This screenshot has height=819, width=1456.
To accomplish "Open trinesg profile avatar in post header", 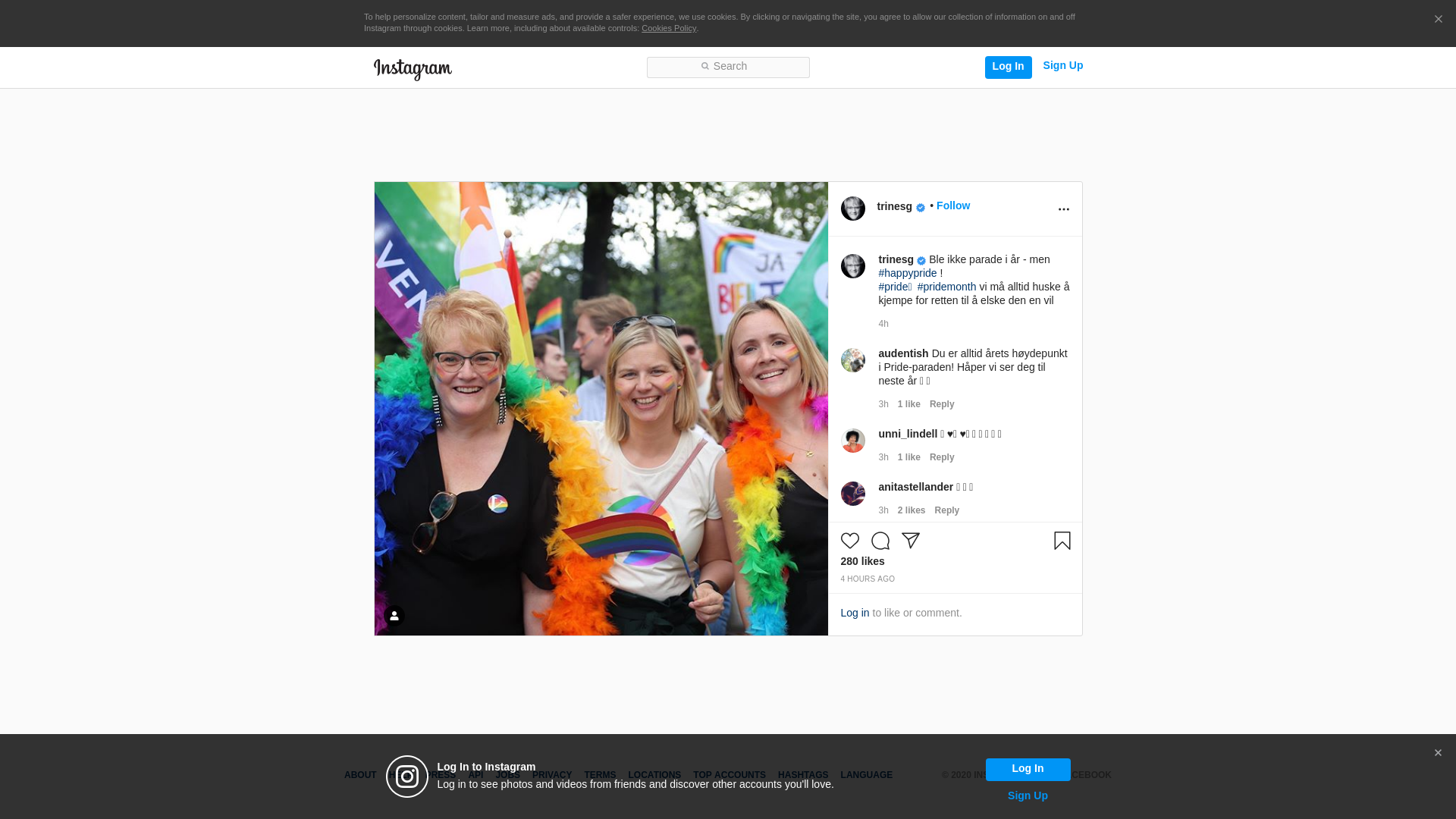I will pyautogui.click(x=852, y=209).
